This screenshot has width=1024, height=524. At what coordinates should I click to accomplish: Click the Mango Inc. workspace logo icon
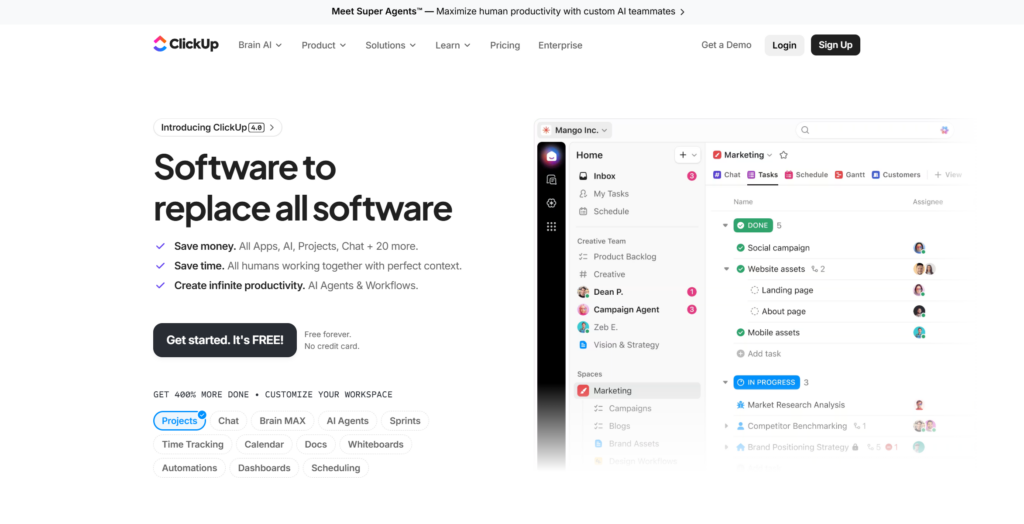(x=546, y=130)
